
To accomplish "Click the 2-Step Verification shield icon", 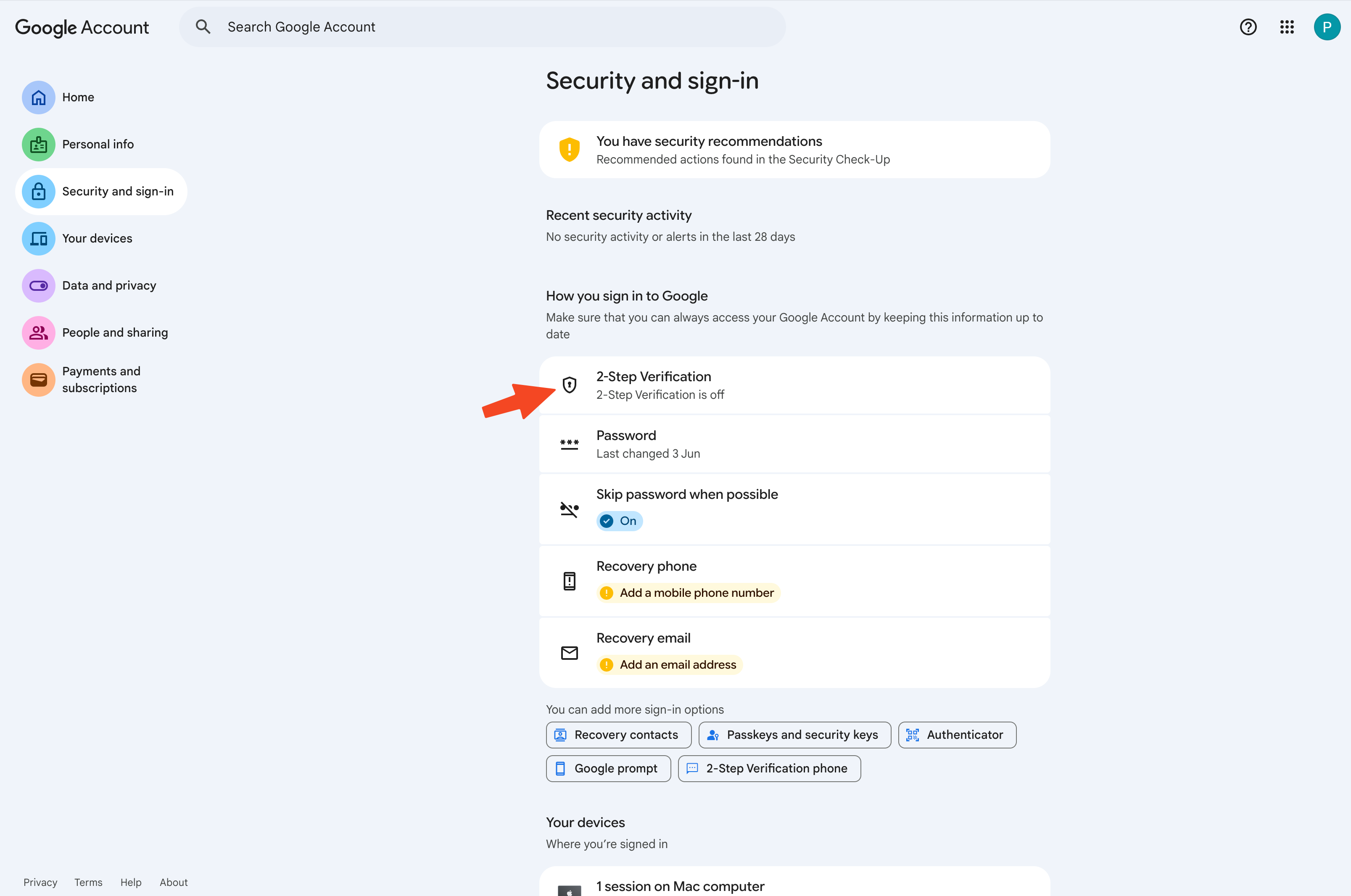I will (x=569, y=385).
